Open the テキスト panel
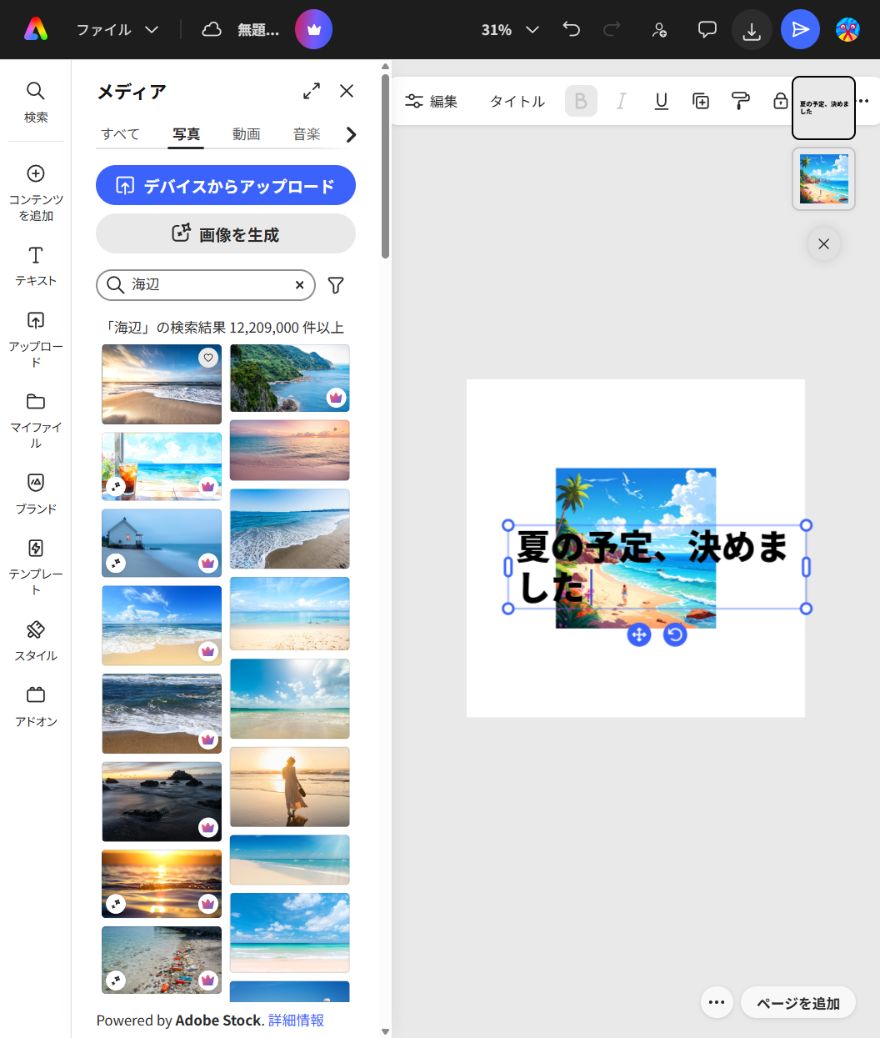This screenshot has width=880, height=1038. coord(36,266)
